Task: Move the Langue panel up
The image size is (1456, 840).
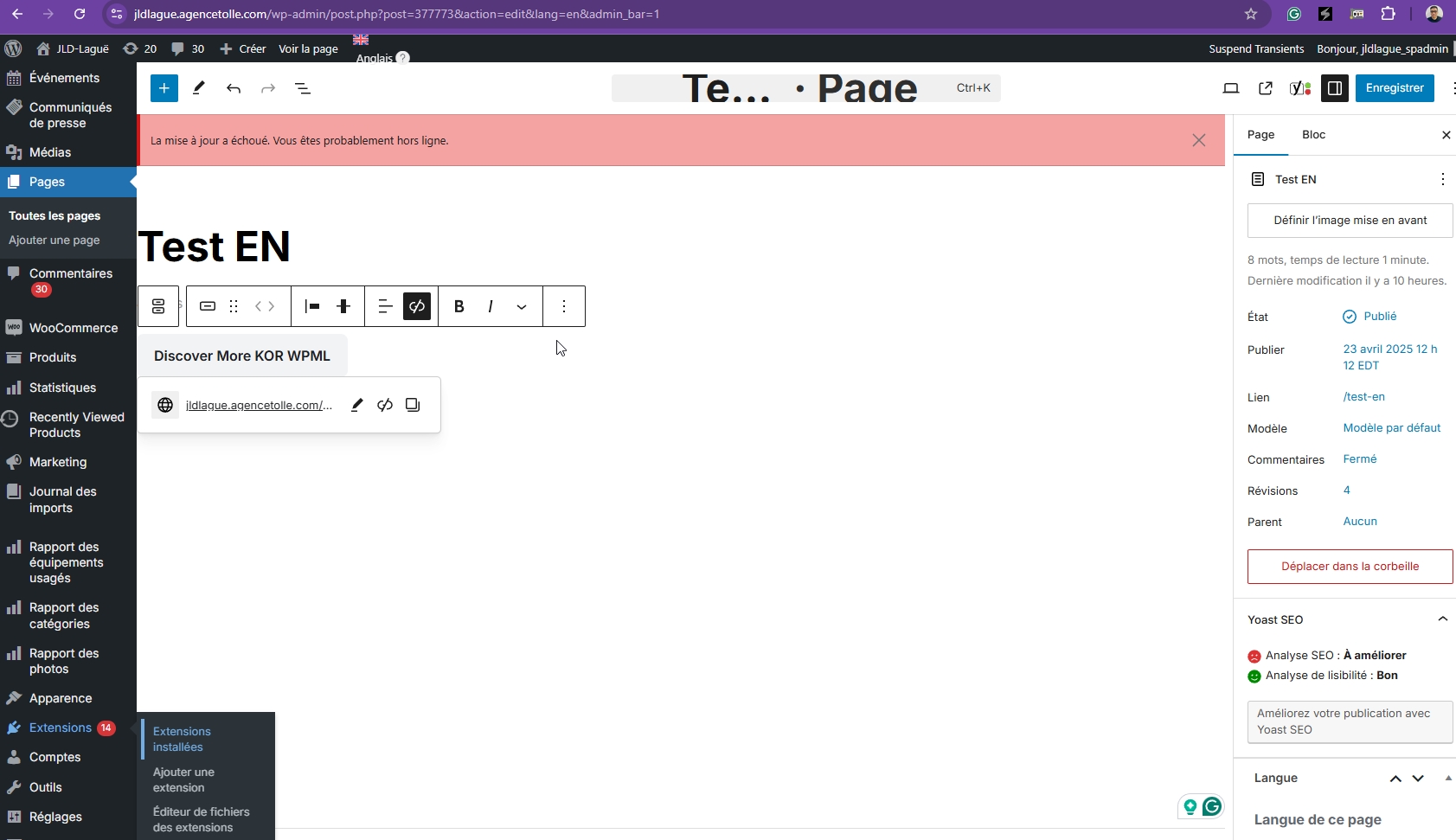Action: [1395, 779]
